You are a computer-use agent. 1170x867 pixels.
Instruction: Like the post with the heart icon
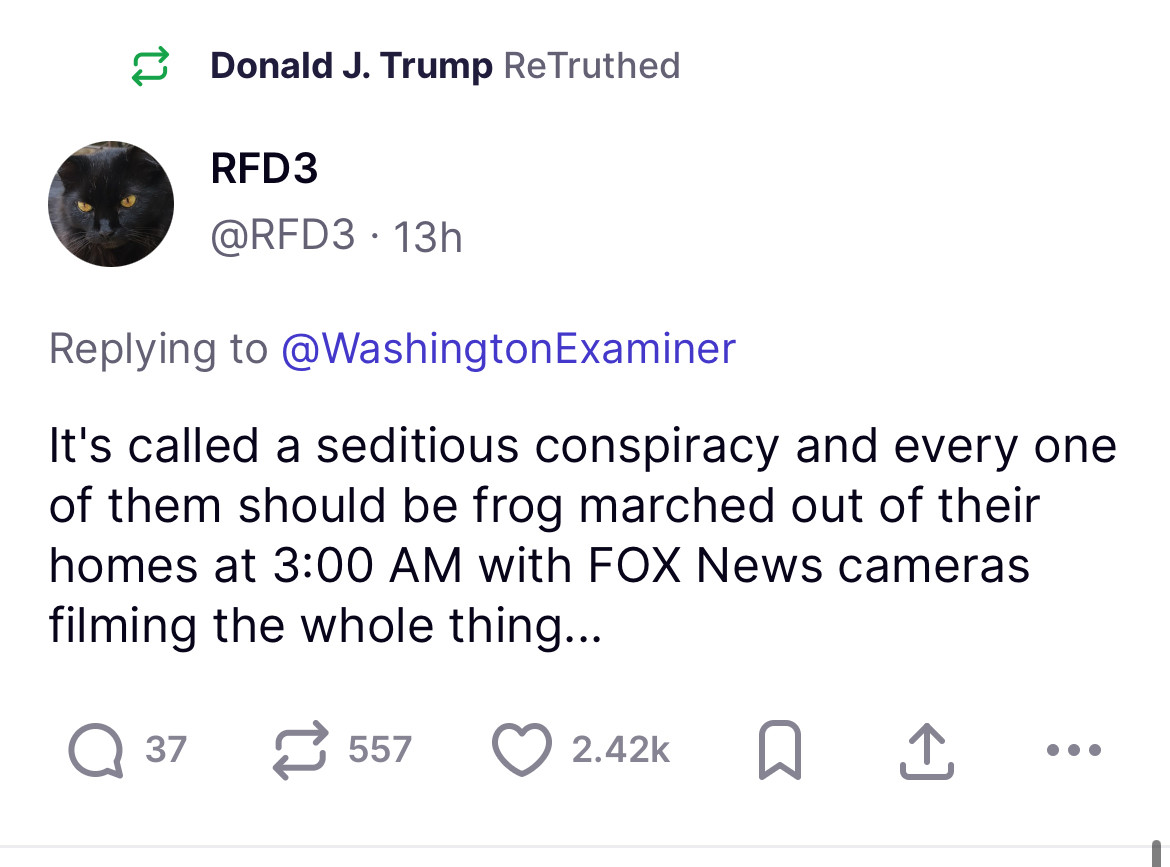520,750
